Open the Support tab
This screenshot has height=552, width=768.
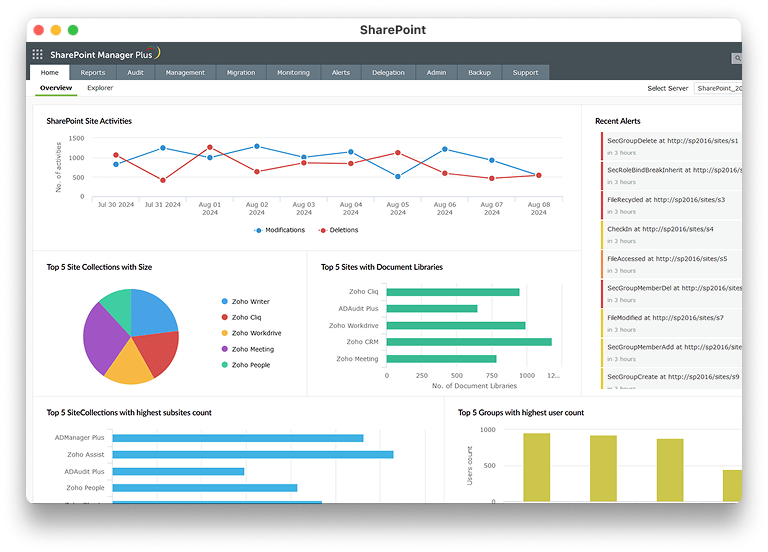(526, 72)
